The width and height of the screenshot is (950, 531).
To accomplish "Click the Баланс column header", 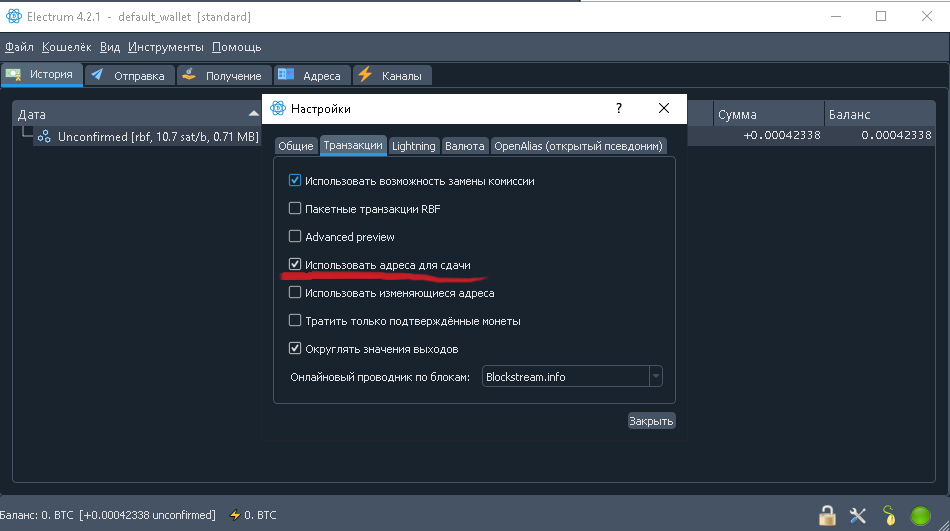I will coord(879,114).
